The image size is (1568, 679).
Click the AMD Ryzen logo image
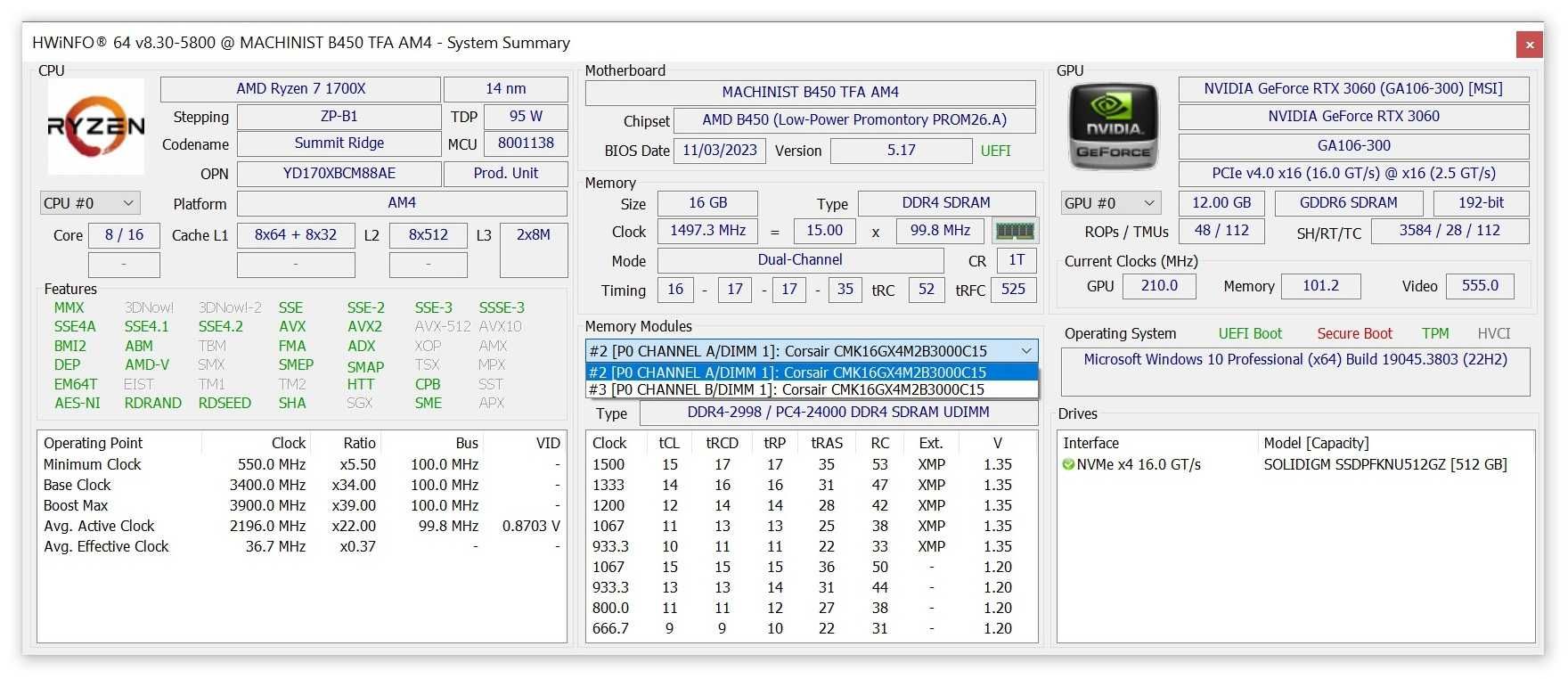(95, 127)
